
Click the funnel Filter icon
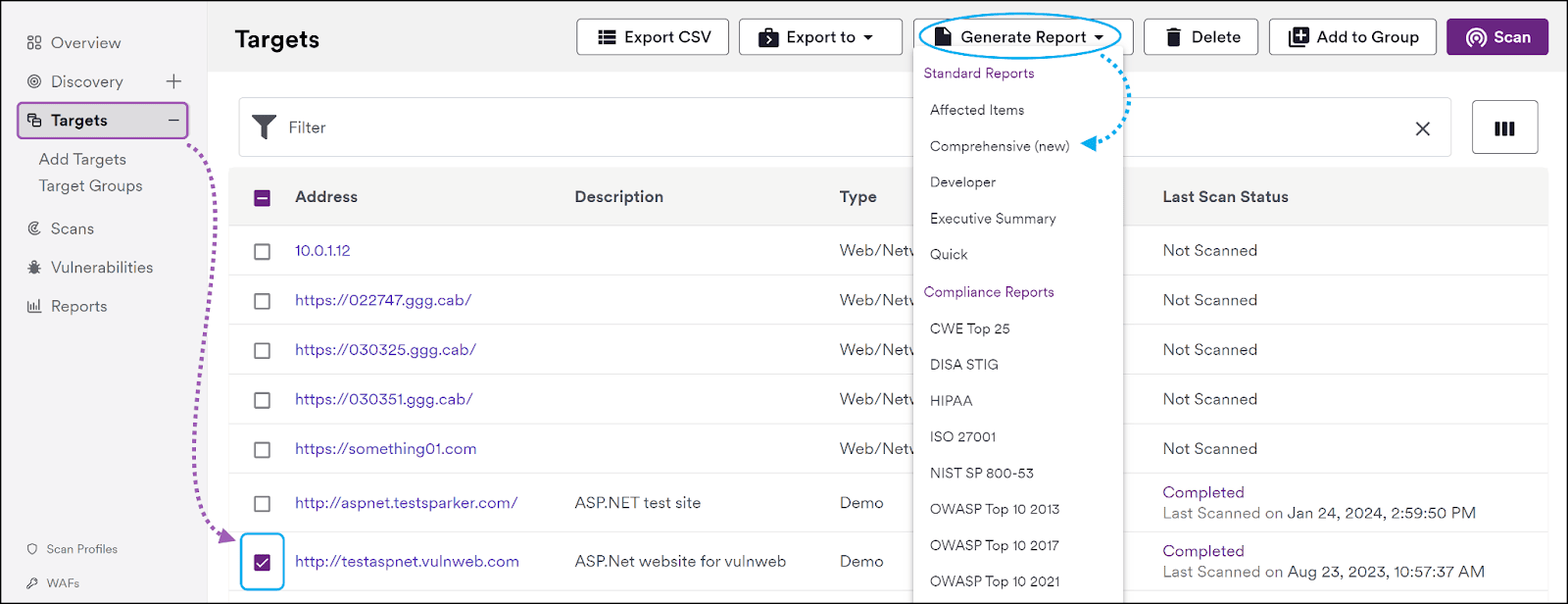tap(264, 127)
